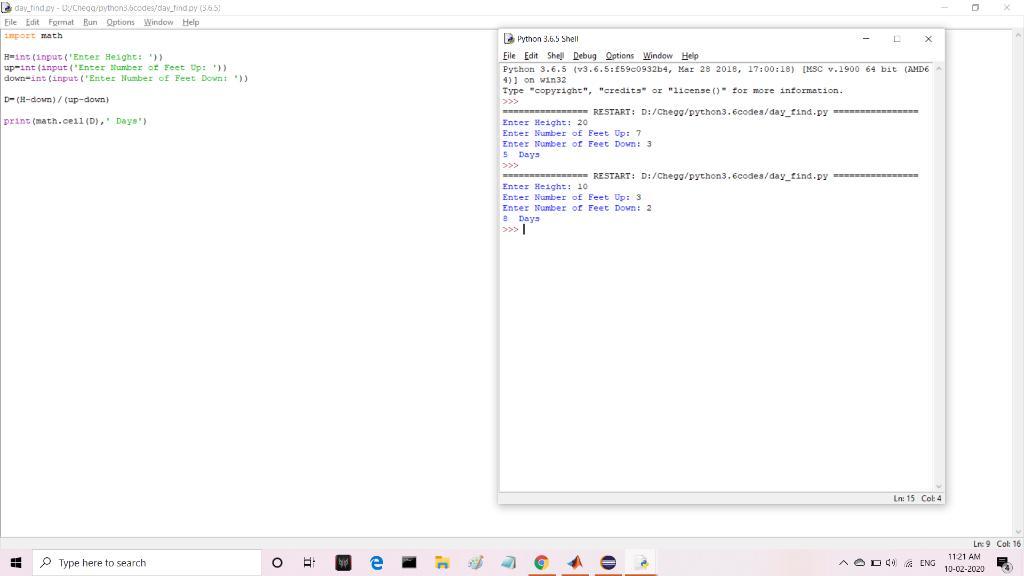Image resolution: width=1024 pixels, height=576 pixels.
Task: Open Eclipse from the taskbar
Action: coord(607,563)
